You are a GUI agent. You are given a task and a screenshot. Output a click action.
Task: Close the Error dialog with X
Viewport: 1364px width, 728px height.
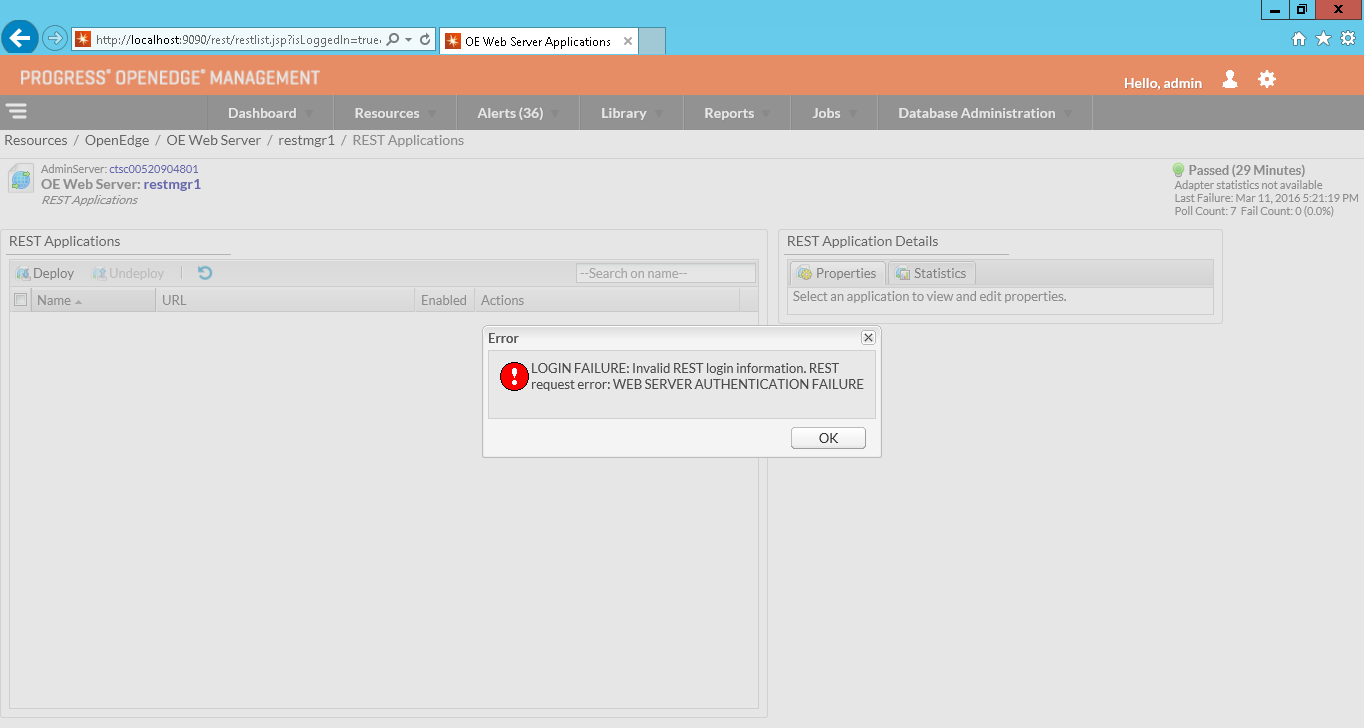pyautogui.click(x=868, y=338)
